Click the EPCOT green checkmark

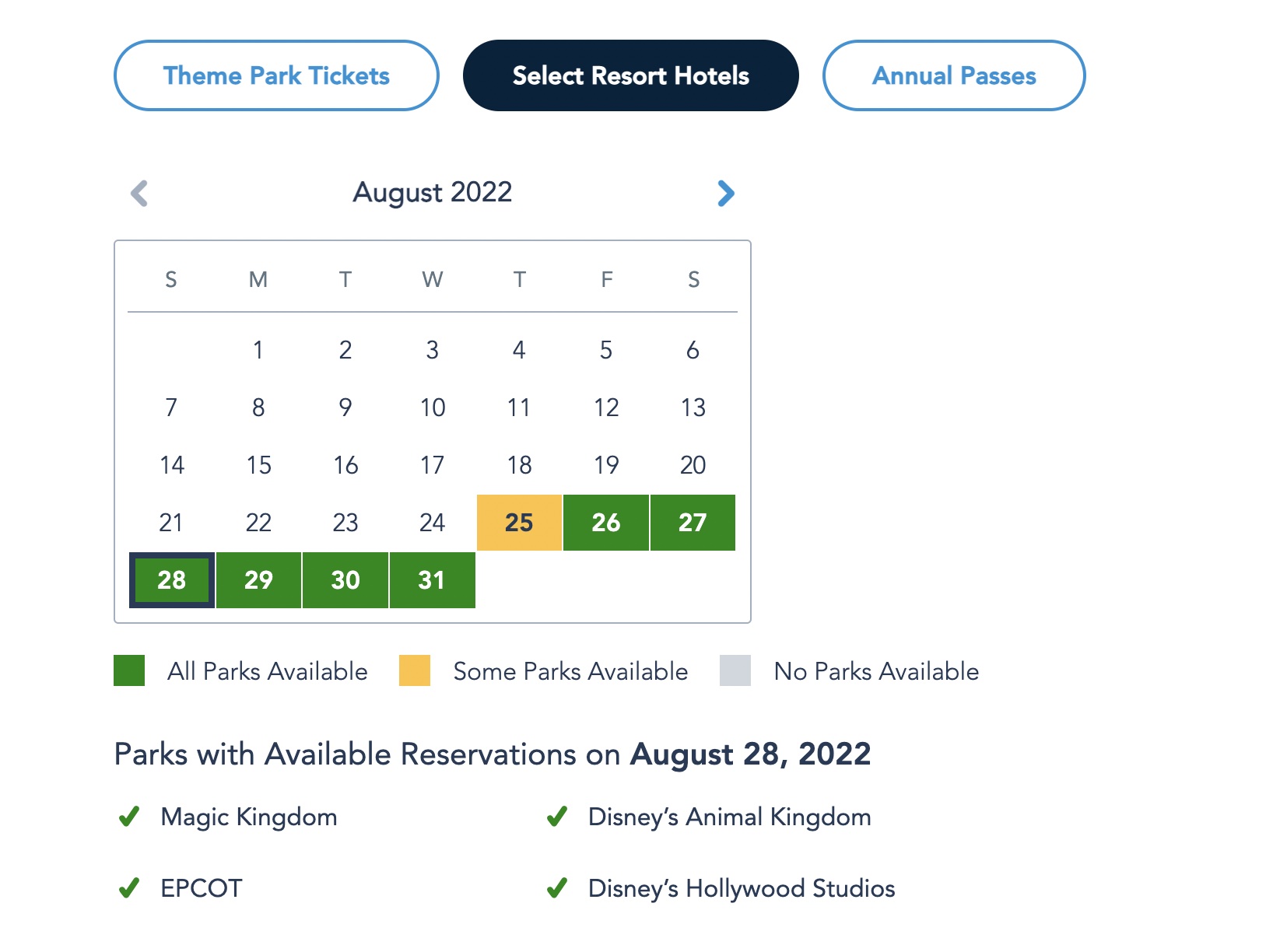pyautogui.click(x=129, y=888)
